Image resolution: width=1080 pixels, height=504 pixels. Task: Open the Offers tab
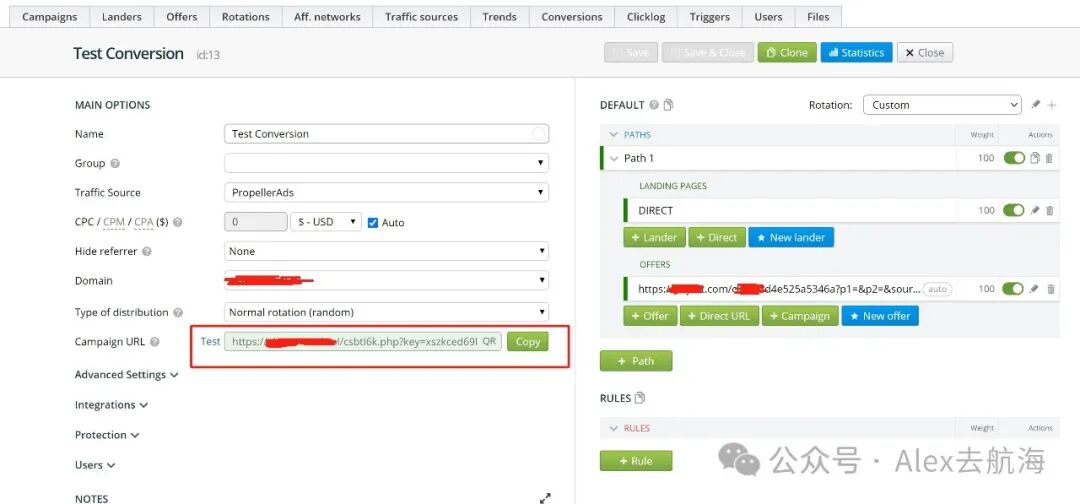point(182,17)
